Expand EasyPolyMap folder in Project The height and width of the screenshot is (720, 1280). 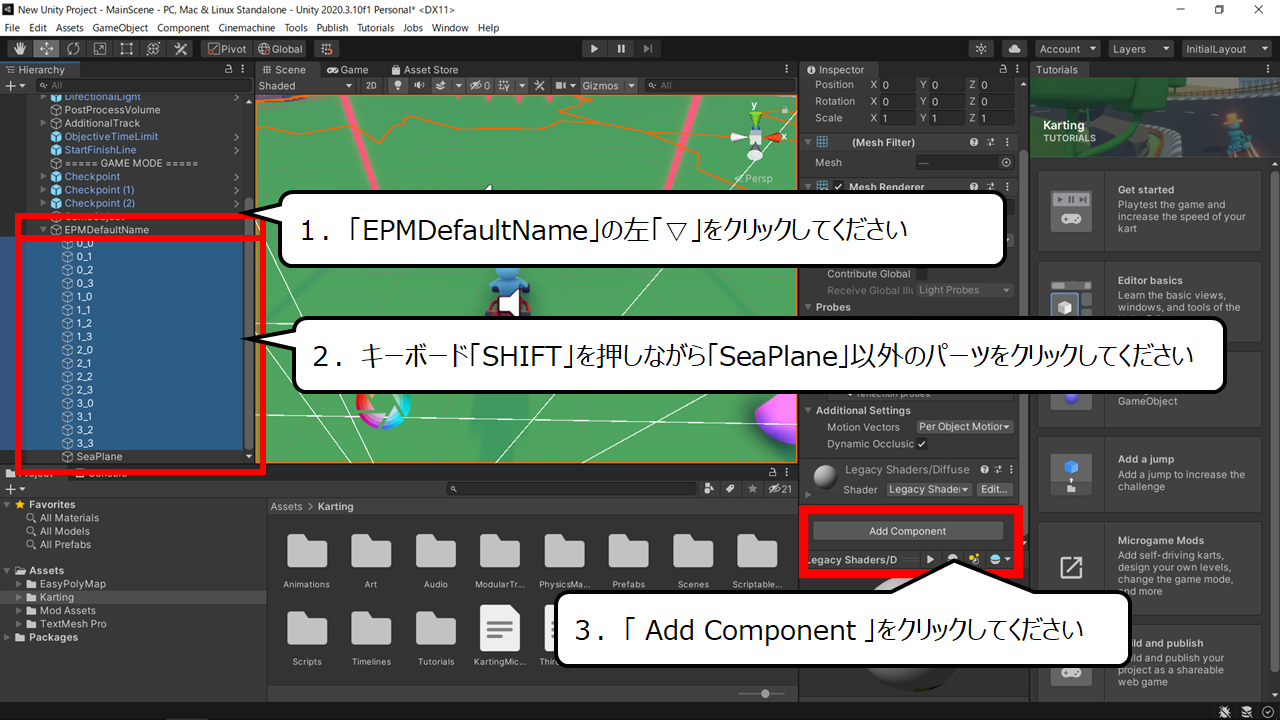point(18,584)
